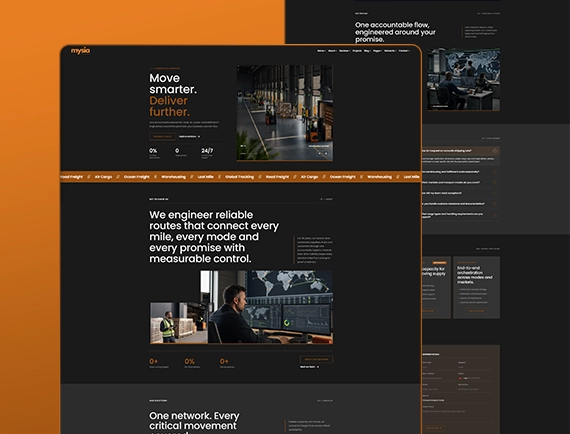570x434 pixels.
Task: Open the Projects nav item
Action: coord(357,51)
